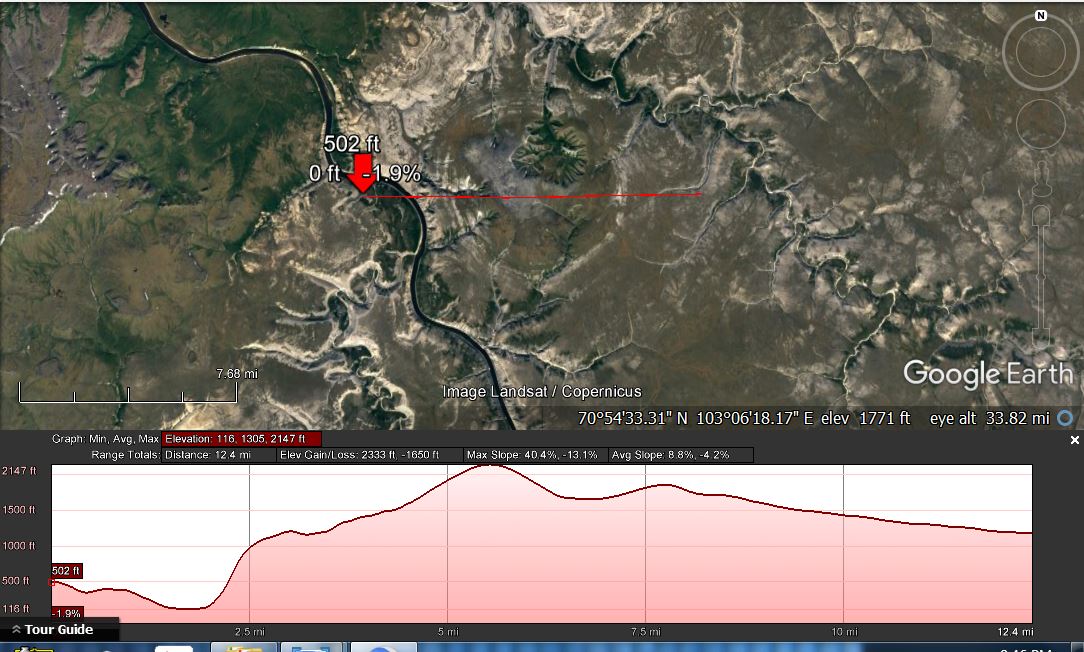Click the elevation graph's highest peak
Viewport: 1084px width, 652px height.
pyautogui.click(x=491, y=466)
